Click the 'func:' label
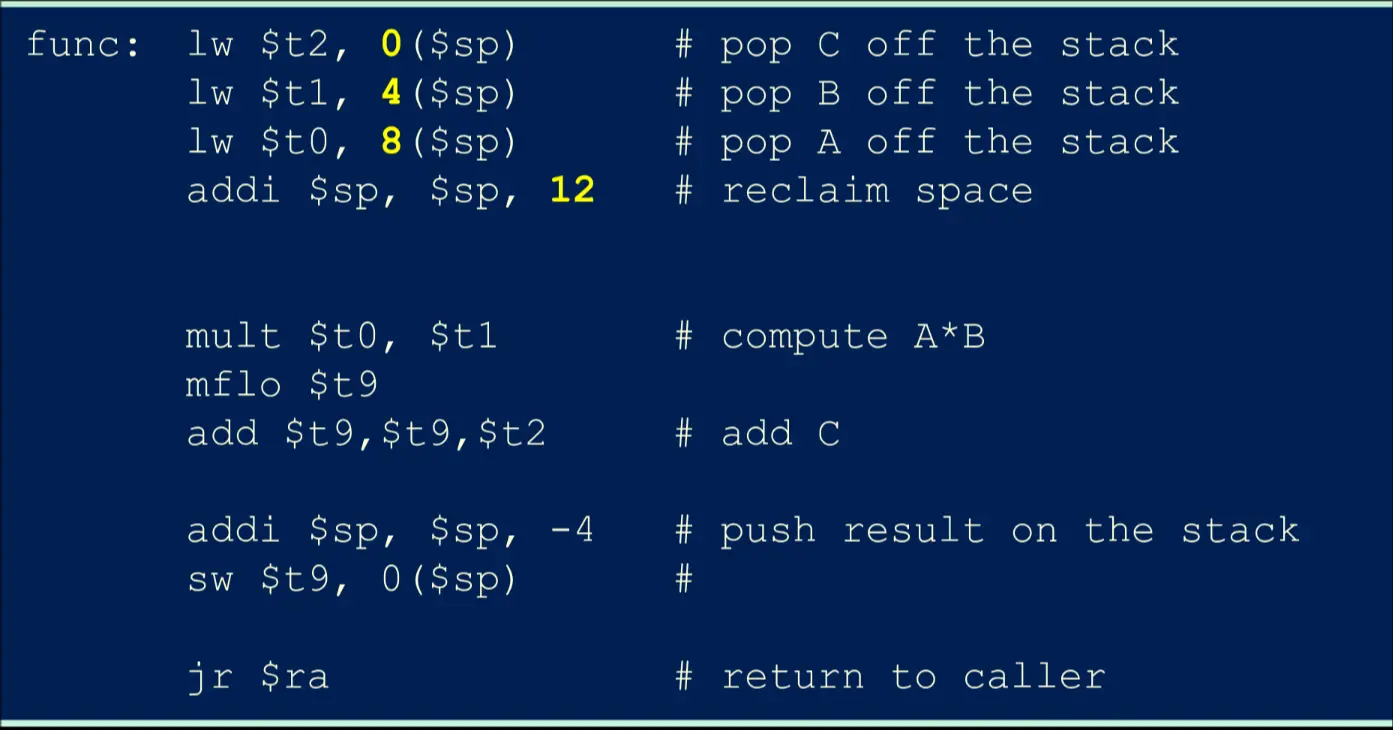Image resolution: width=1393 pixels, height=730 pixels. coord(83,45)
